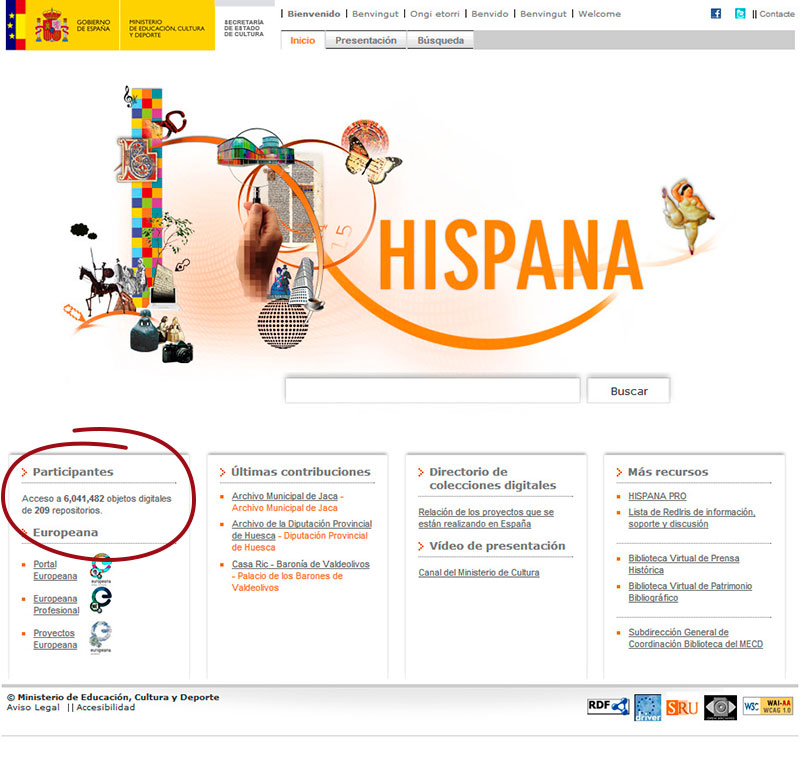800x764 pixels.
Task: Follow the Portal Europeana link
Action: pos(55,570)
